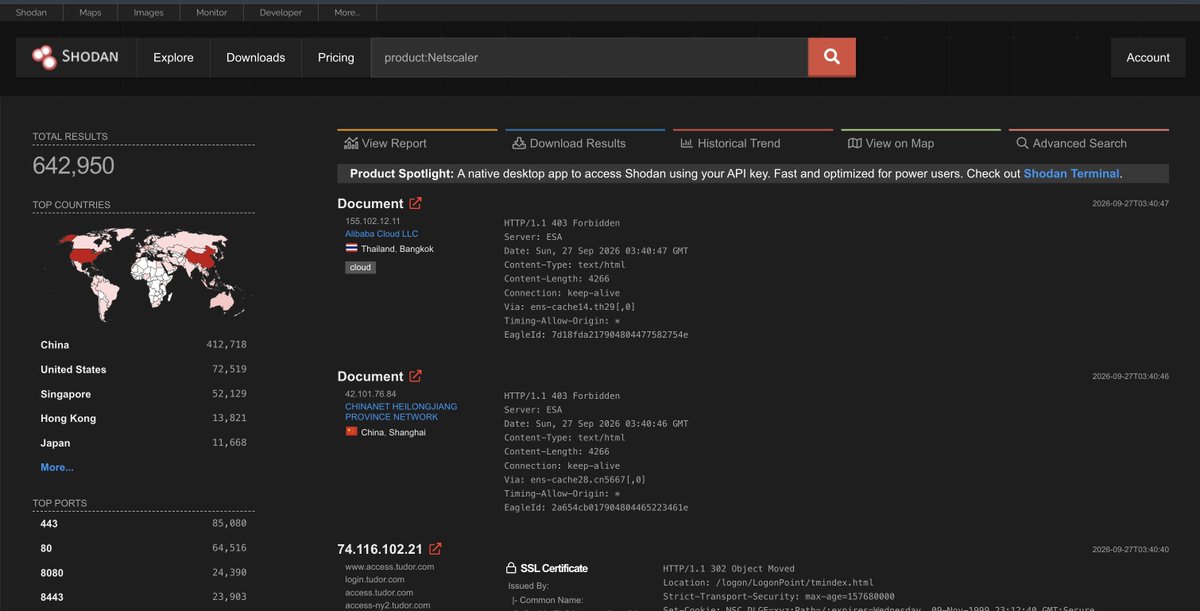This screenshot has width=1200, height=611.
Task: Open the Explore menu
Action: click(173, 57)
